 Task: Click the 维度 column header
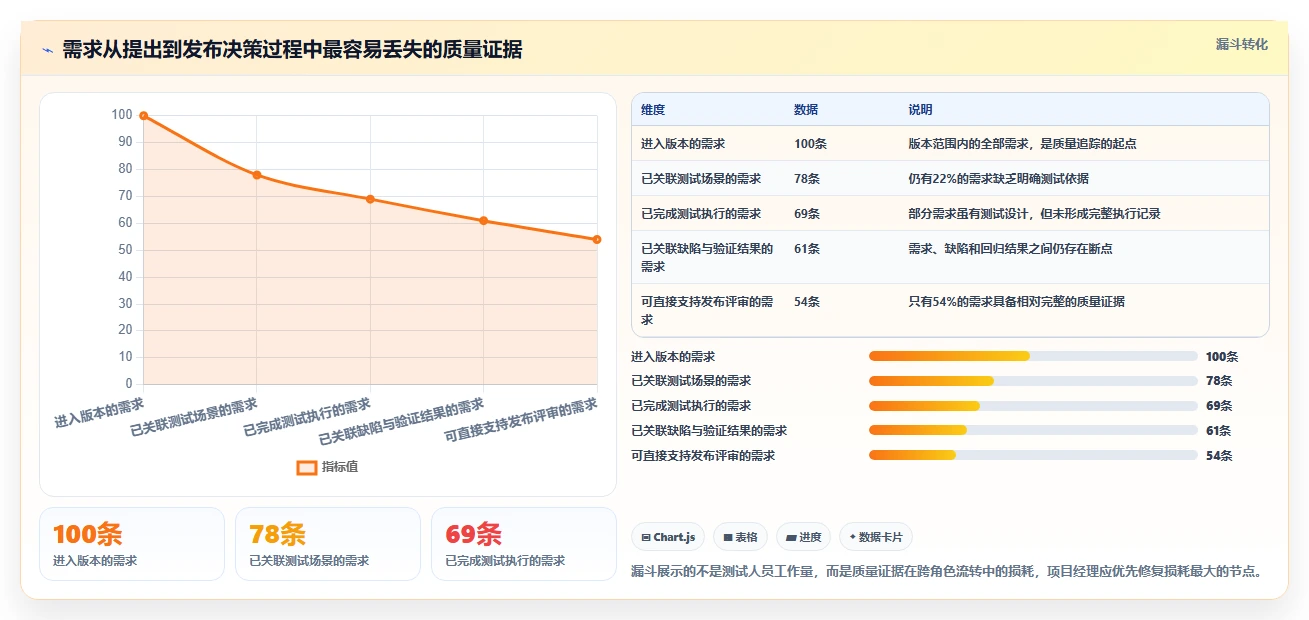coord(653,110)
